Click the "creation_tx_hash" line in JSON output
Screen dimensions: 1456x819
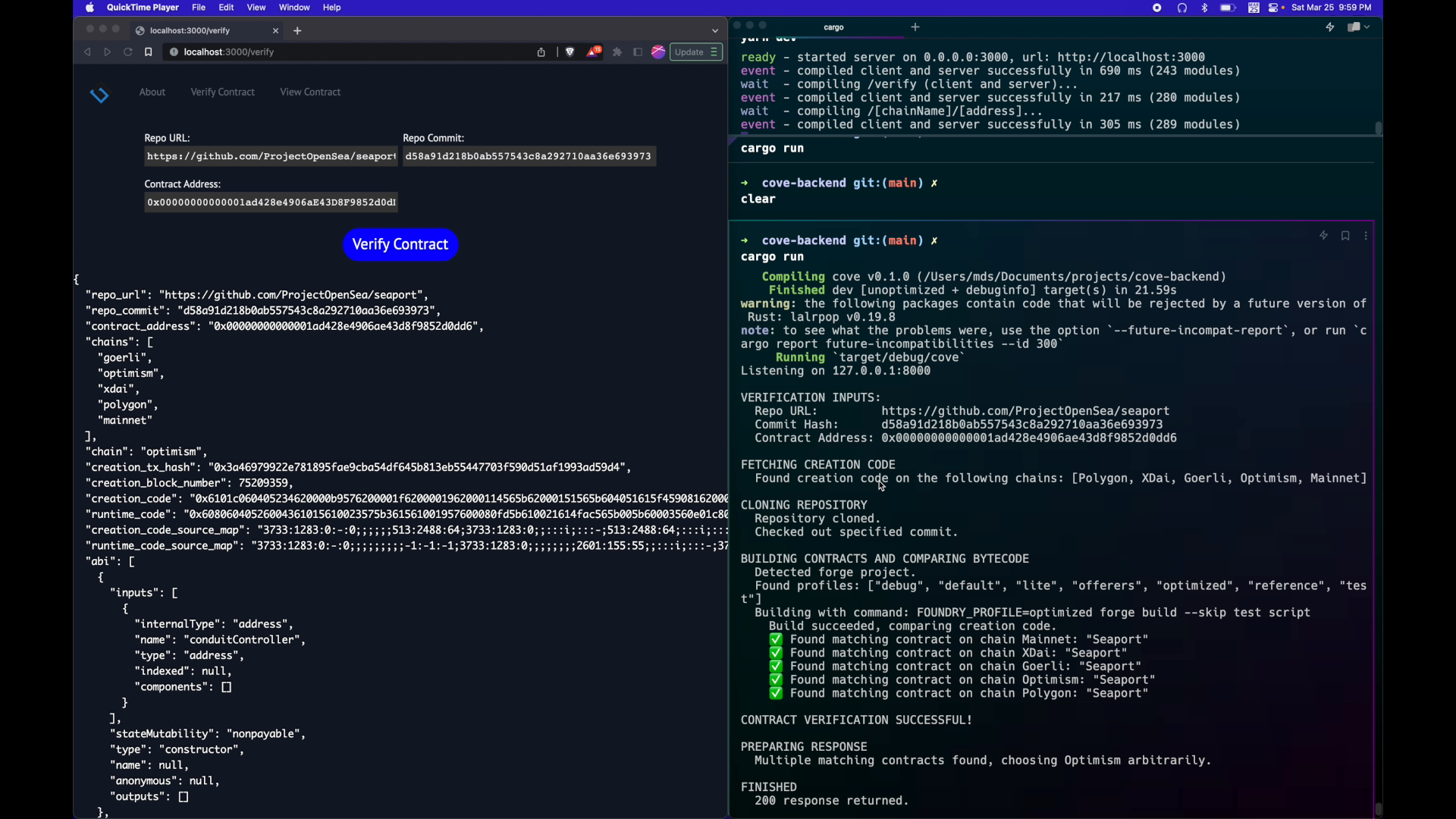[359, 467]
